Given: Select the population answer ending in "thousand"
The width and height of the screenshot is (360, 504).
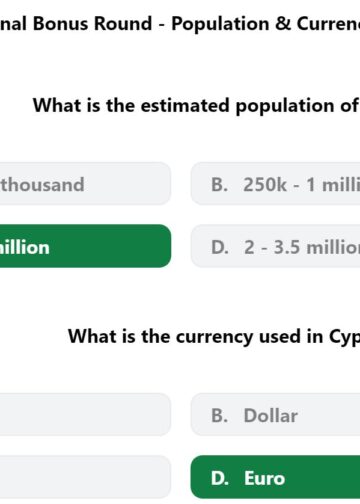Looking at the screenshot, I should click(85, 184).
